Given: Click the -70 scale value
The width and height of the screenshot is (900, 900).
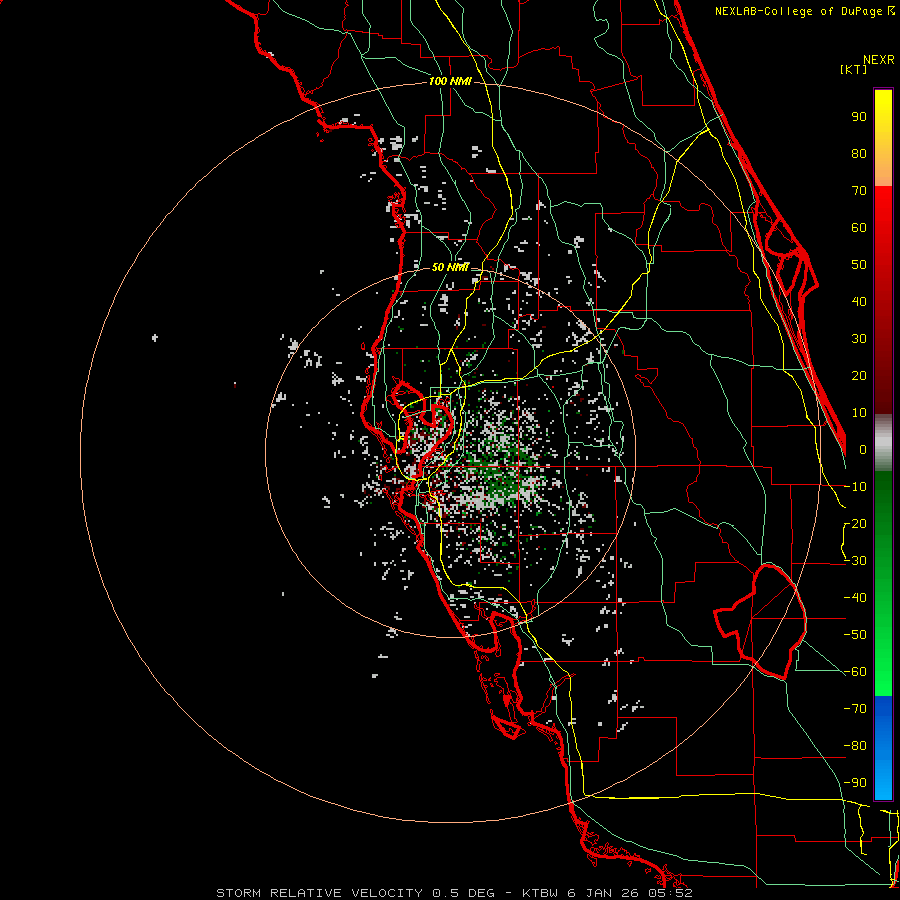Looking at the screenshot, I should tap(855, 709).
